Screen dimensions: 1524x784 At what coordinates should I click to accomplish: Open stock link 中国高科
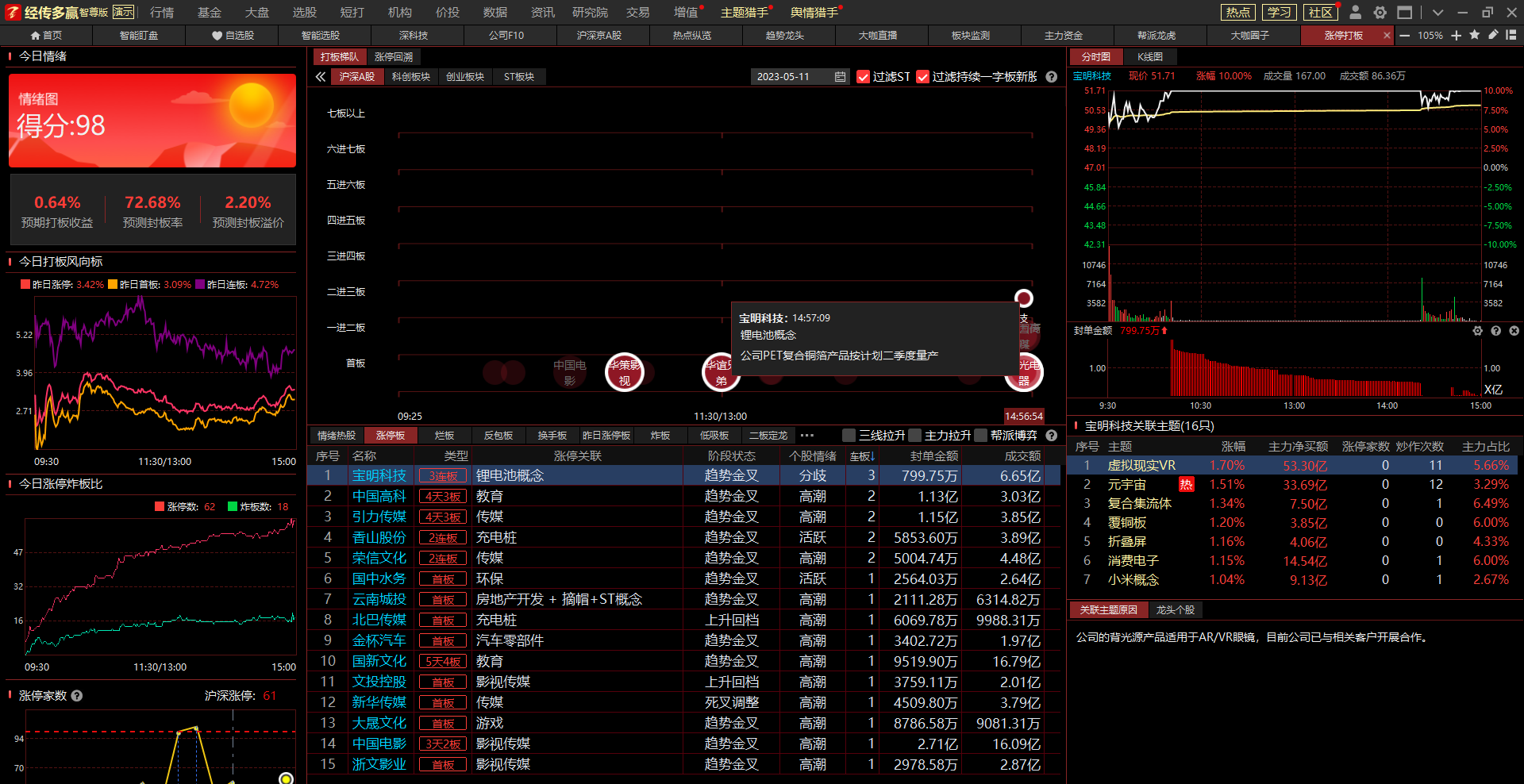tap(379, 496)
